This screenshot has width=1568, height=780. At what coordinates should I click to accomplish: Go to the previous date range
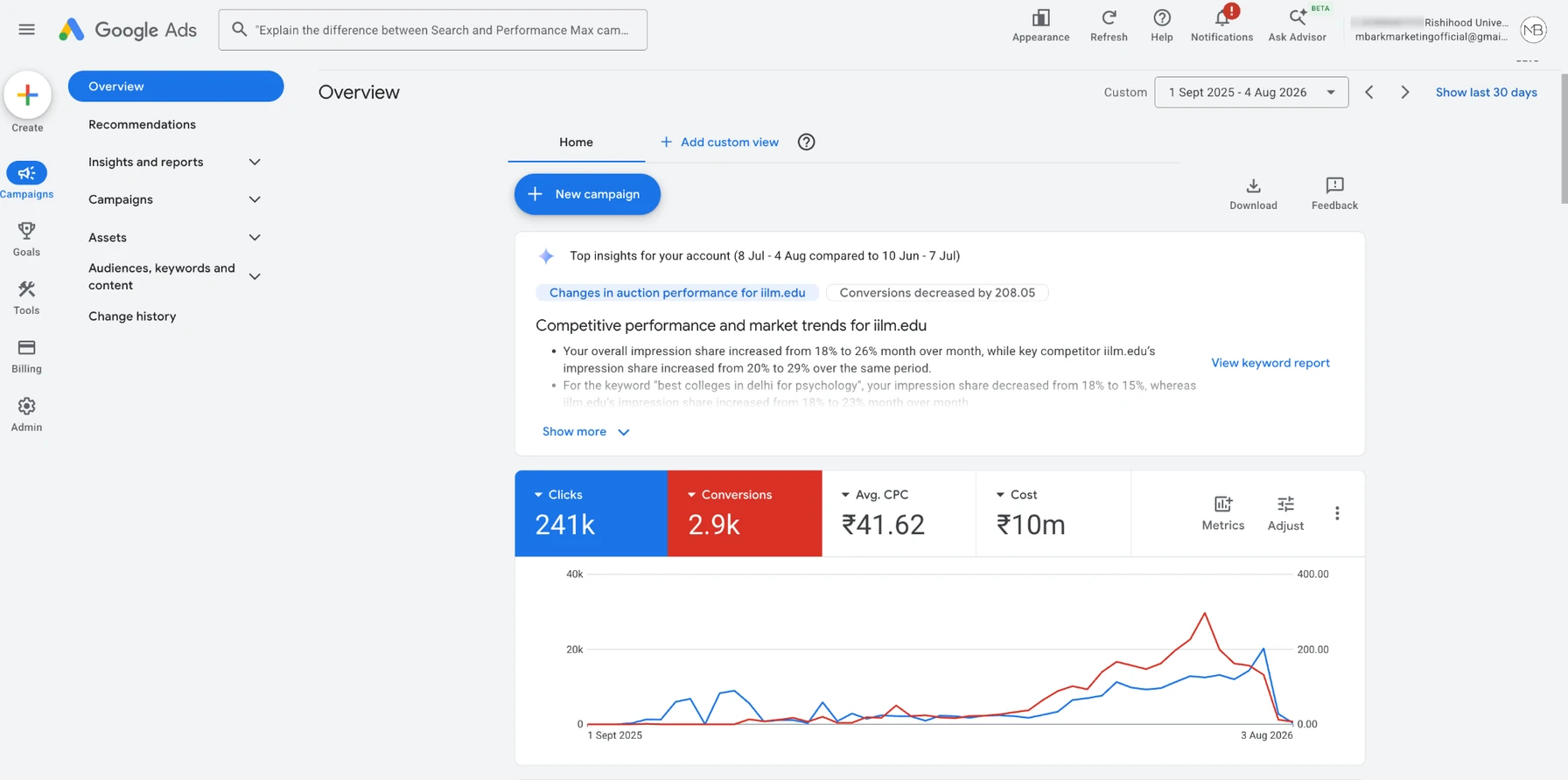click(x=1369, y=92)
